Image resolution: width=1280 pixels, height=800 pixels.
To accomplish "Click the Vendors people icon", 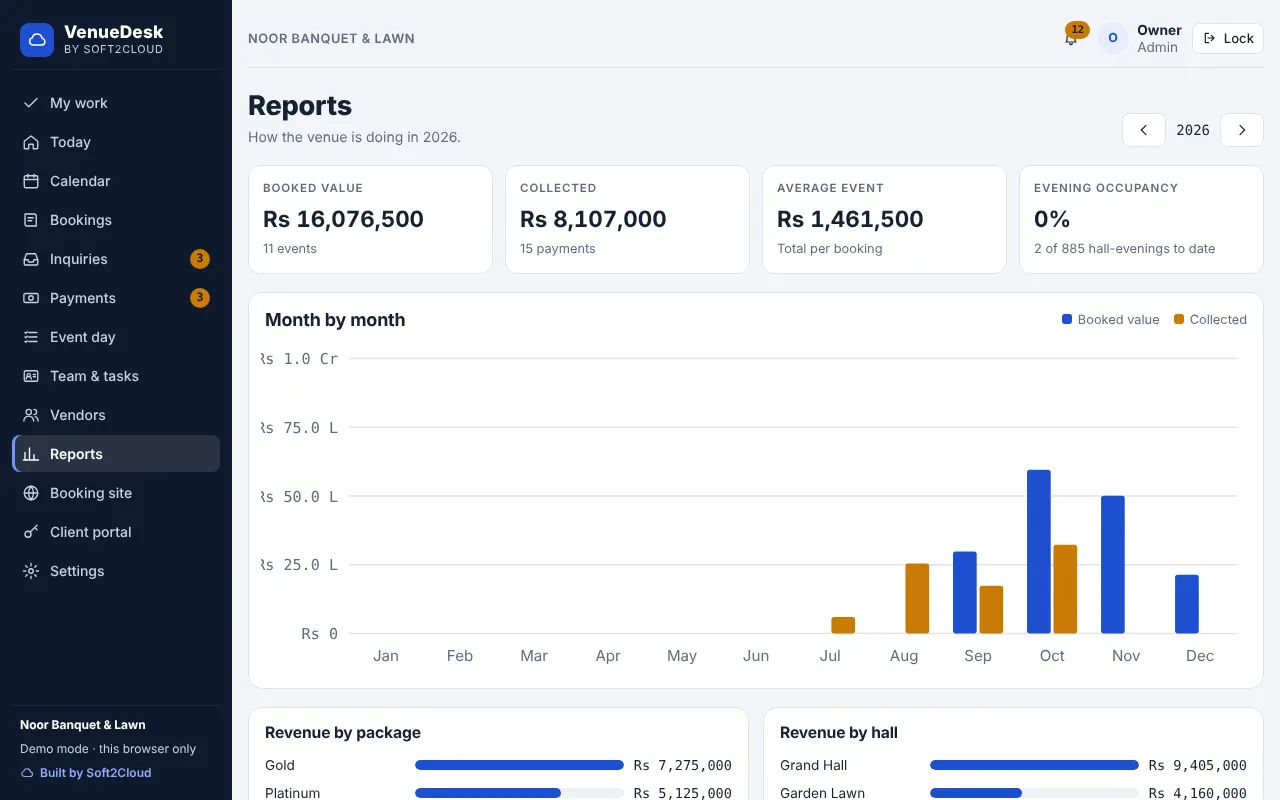I will click(x=31, y=415).
